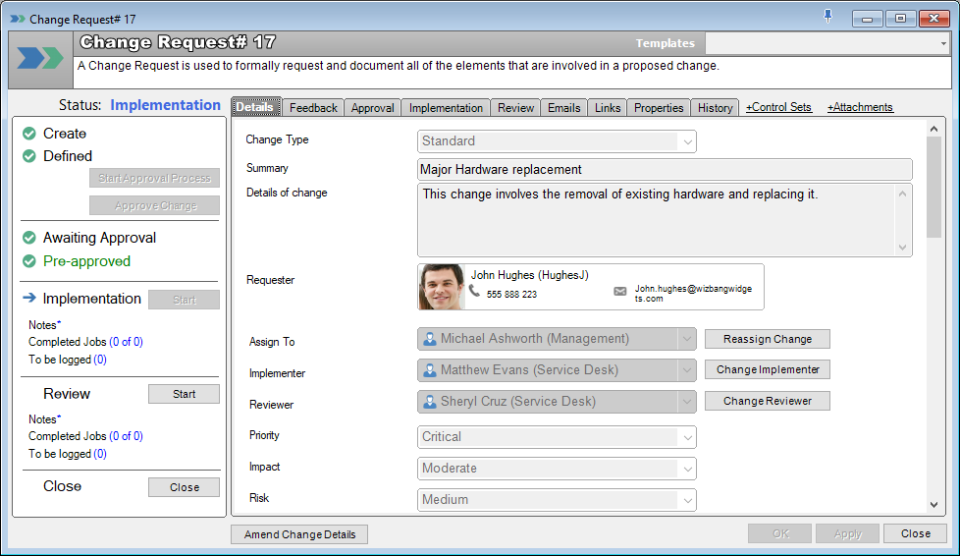Viewport: 960px width, 556px height.
Task: Click the green check icon beside Create
Action: click(x=29, y=133)
